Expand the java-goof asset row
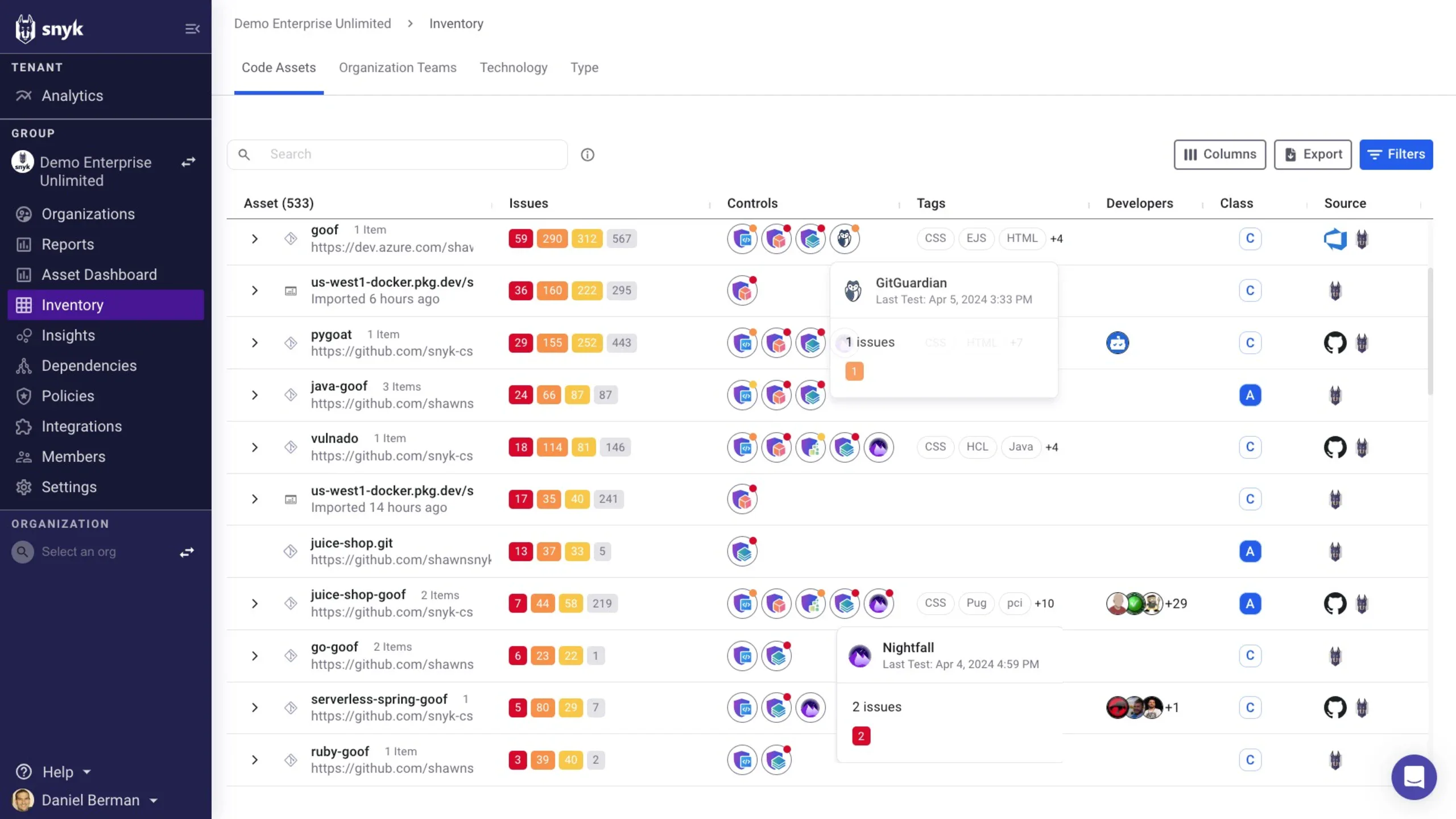 click(255, 395)
